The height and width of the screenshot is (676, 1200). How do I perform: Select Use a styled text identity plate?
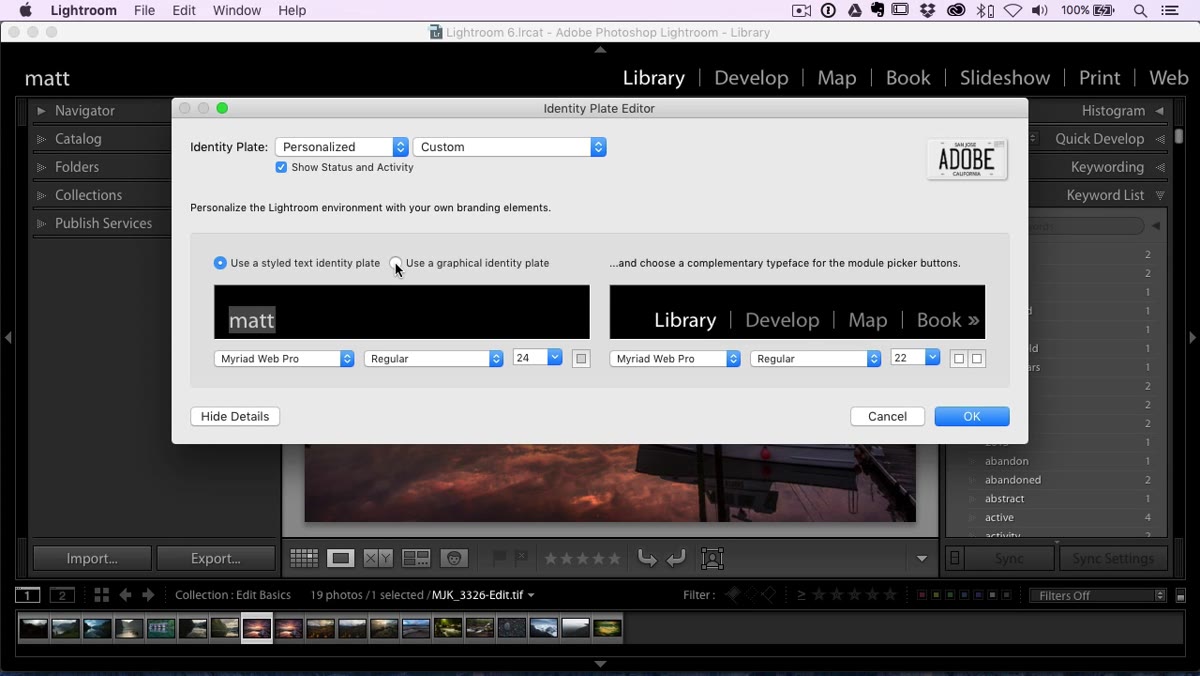coord(220,263)
